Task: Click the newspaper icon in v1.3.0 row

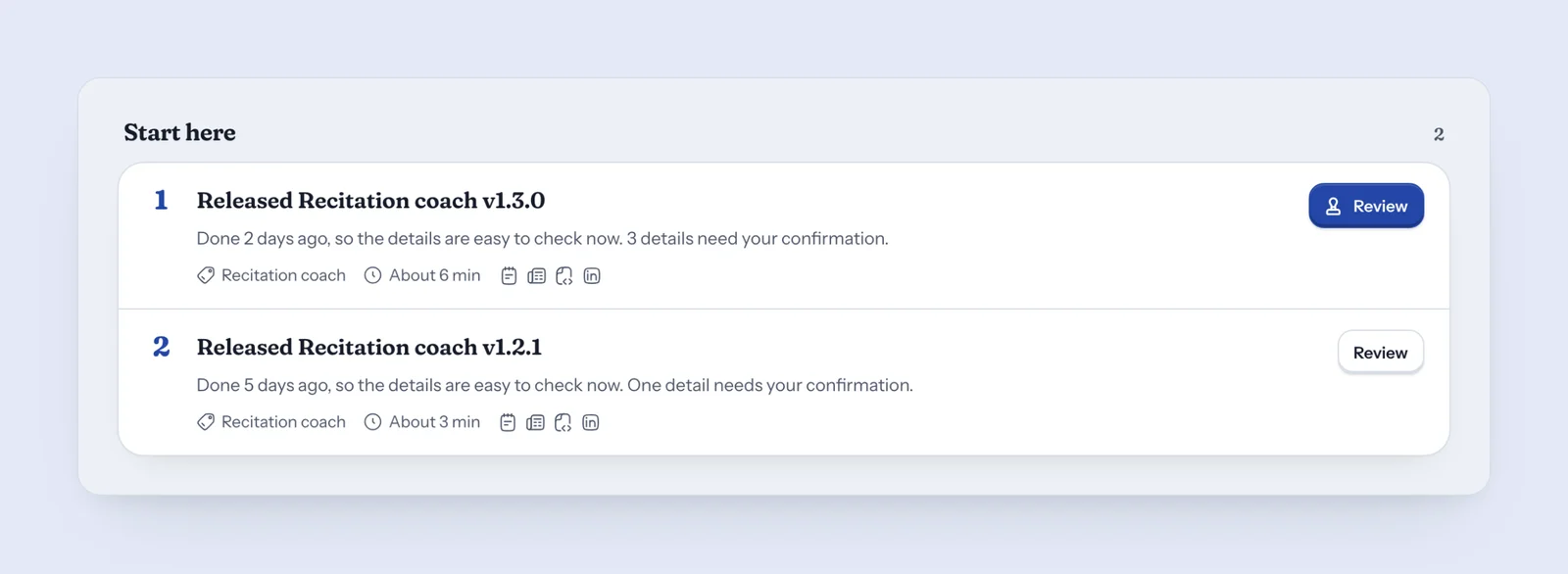Action: 536,276
